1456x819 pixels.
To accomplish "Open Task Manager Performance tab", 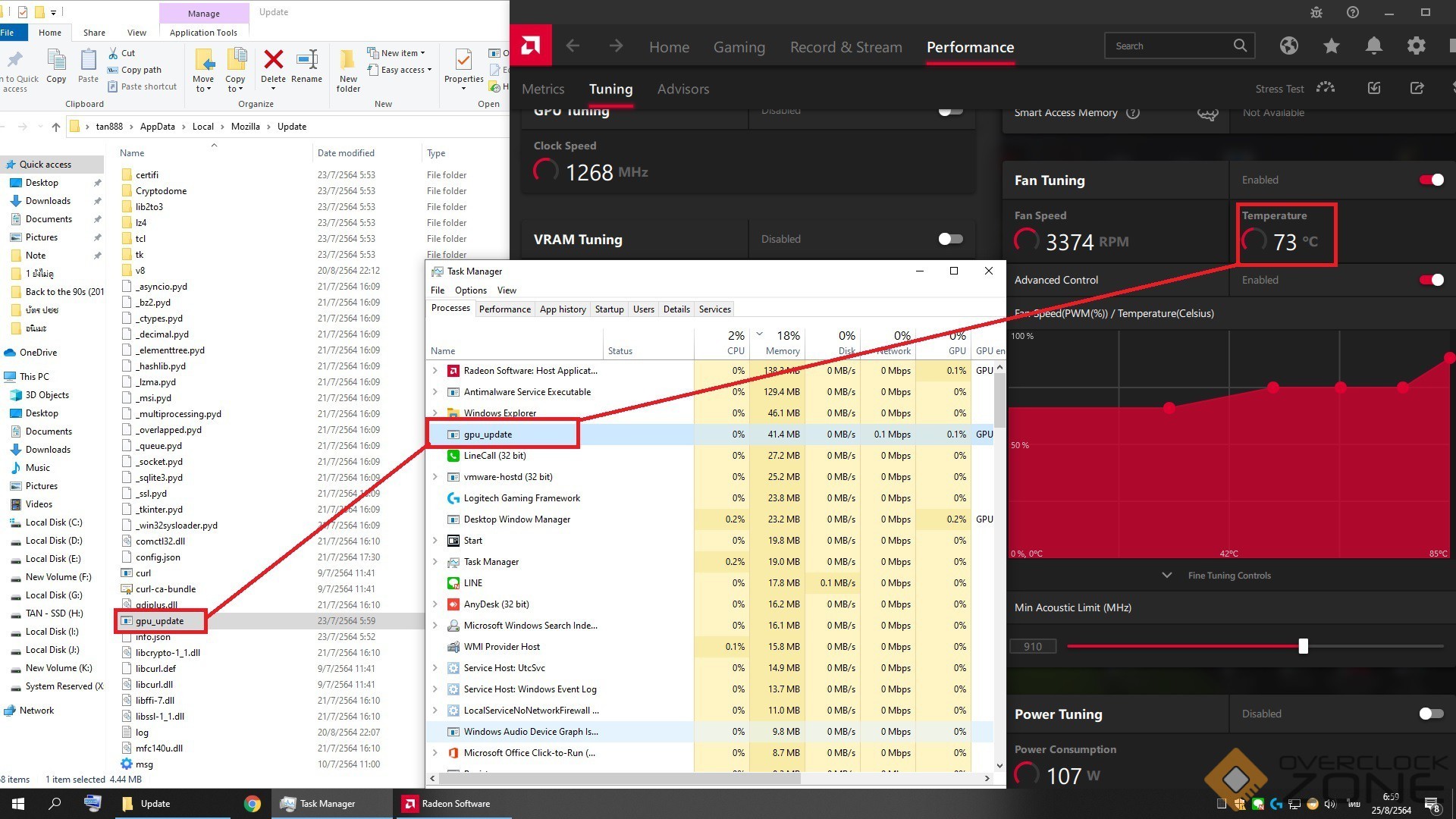I will pyautogui.click(x=505, y=309).
